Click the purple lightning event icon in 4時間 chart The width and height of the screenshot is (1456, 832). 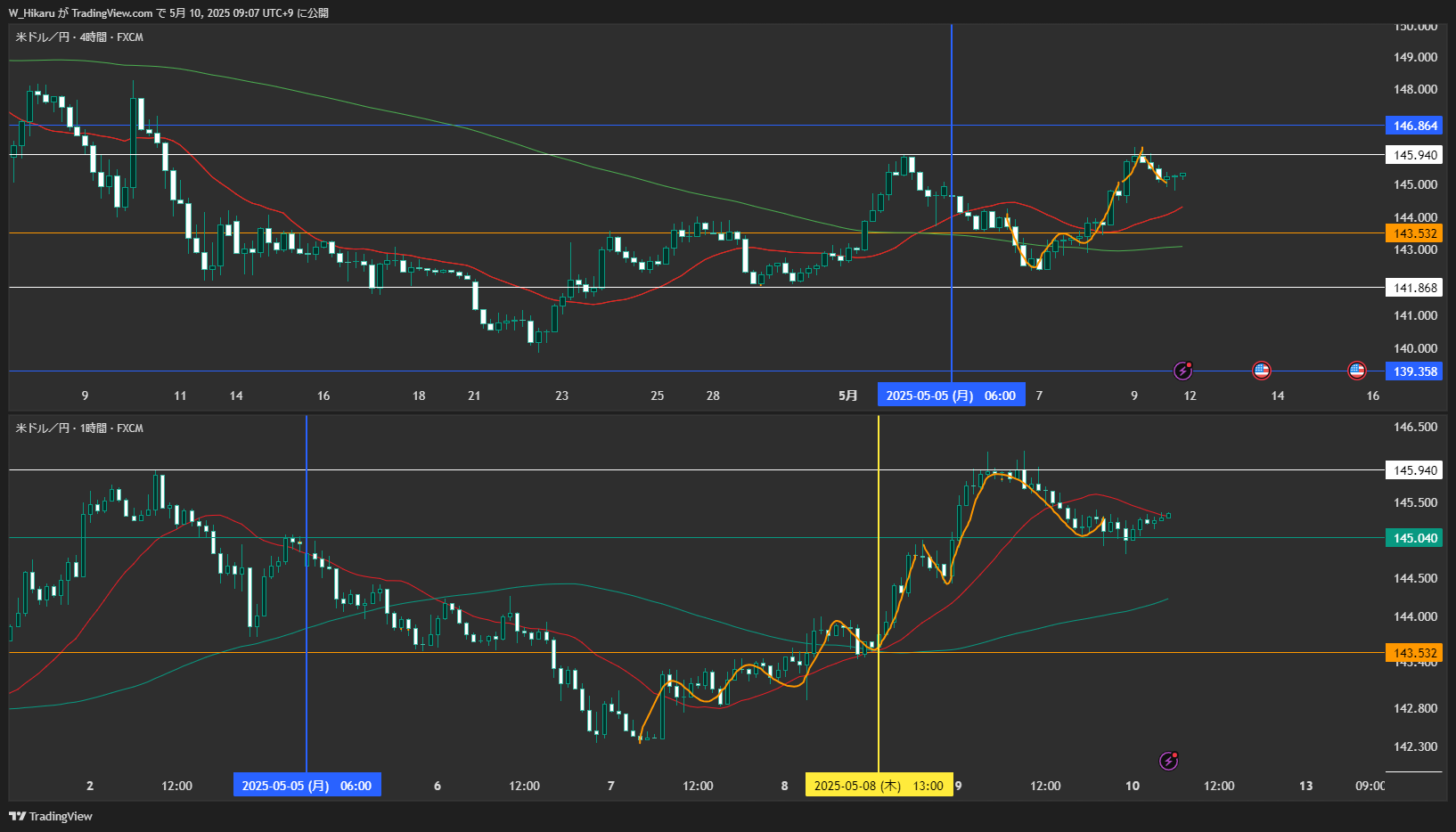(1182, 371)
